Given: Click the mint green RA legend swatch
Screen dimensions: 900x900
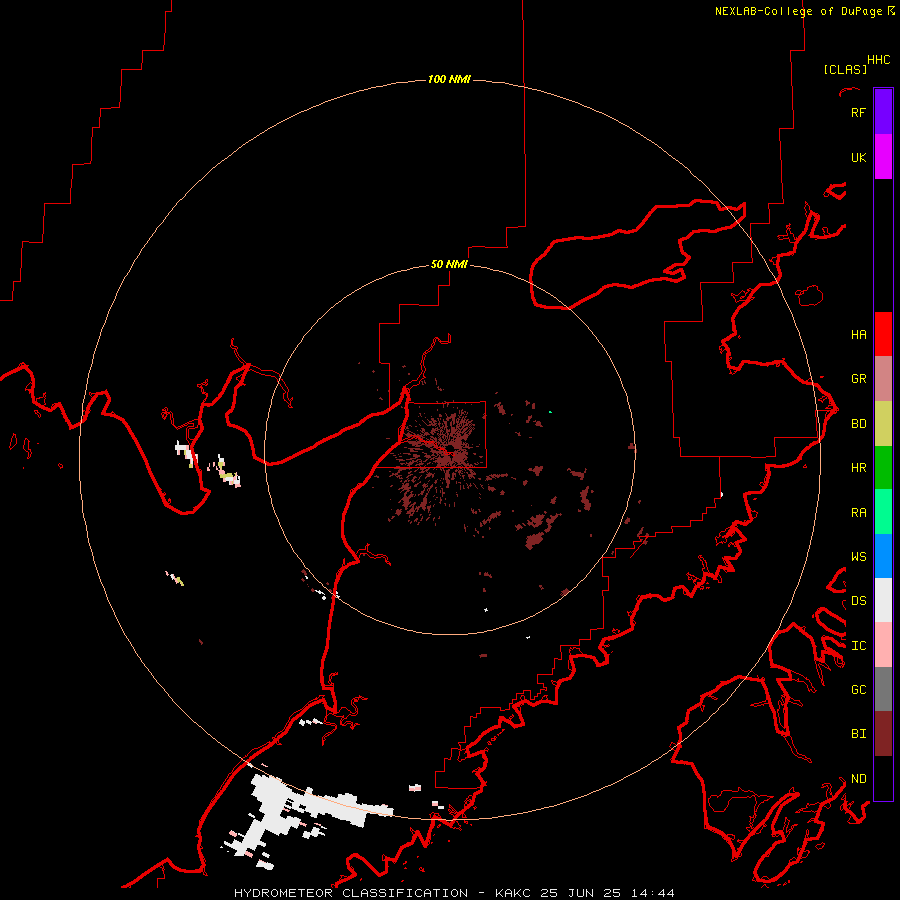Looking at the screenshot, I should click(x=883, y=512).
